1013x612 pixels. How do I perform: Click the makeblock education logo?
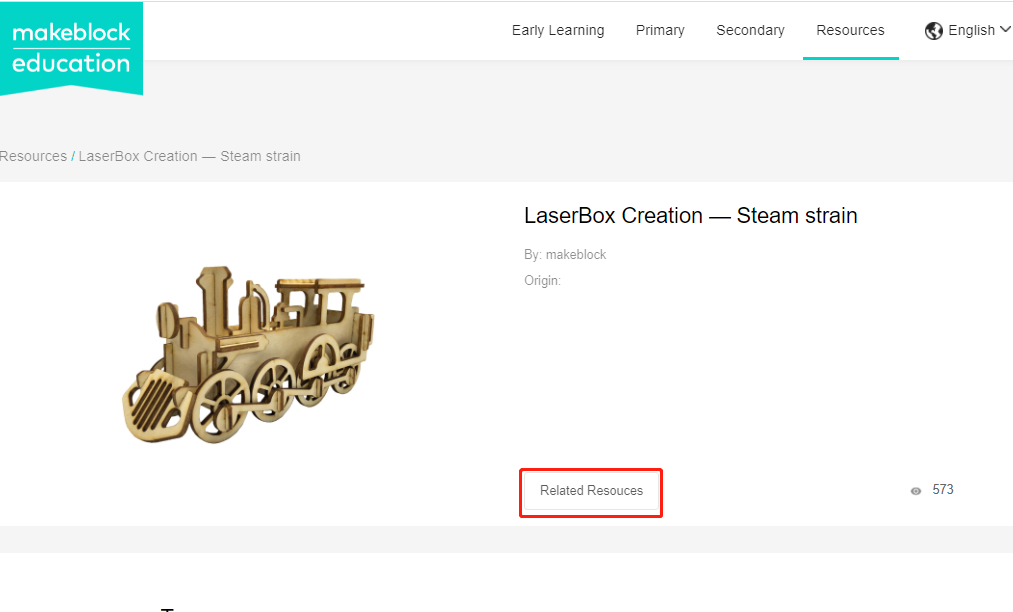71,47
